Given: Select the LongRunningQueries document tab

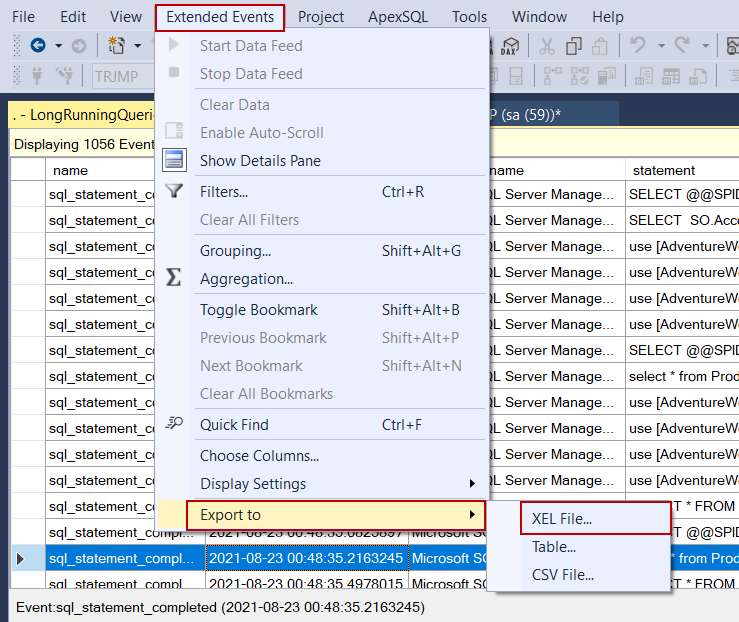Looking at the screenshot, I should [x=83, y=115].
